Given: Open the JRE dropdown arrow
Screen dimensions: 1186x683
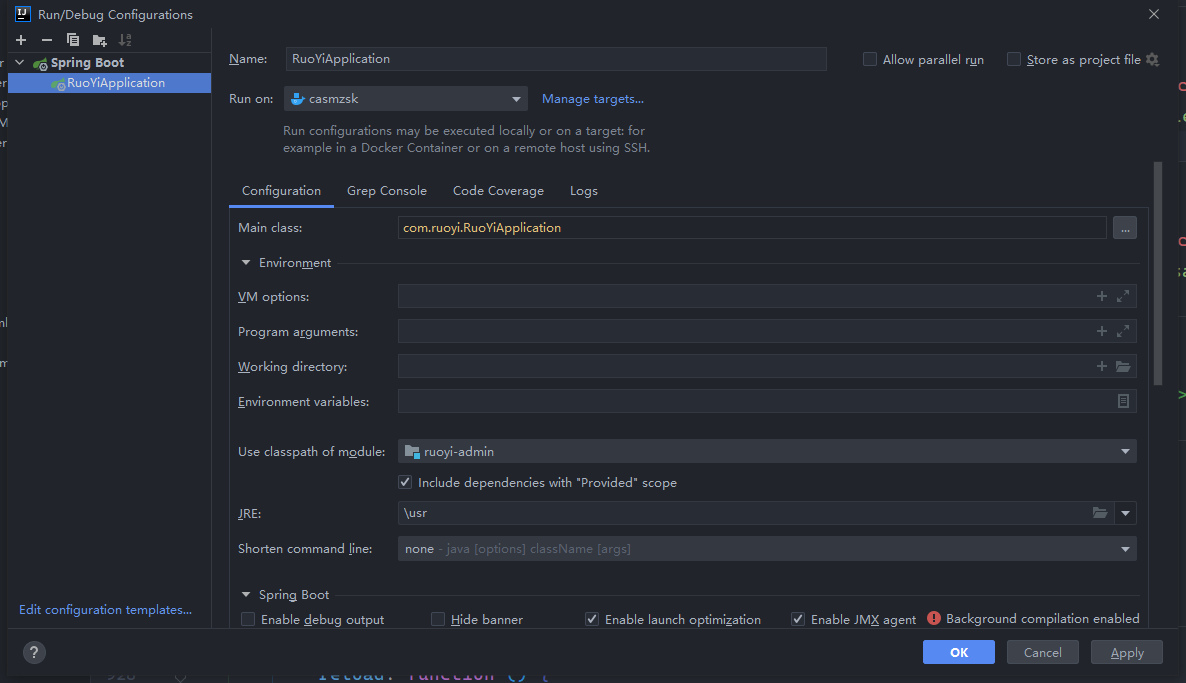Looking at the screenshot, I should 1125,513.
